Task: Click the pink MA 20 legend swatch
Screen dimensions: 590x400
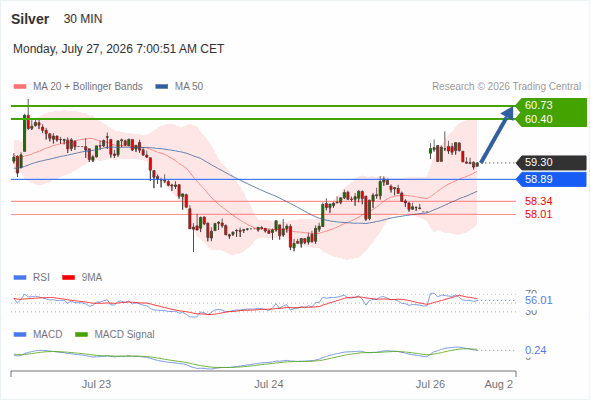Action: pos(20,87)
